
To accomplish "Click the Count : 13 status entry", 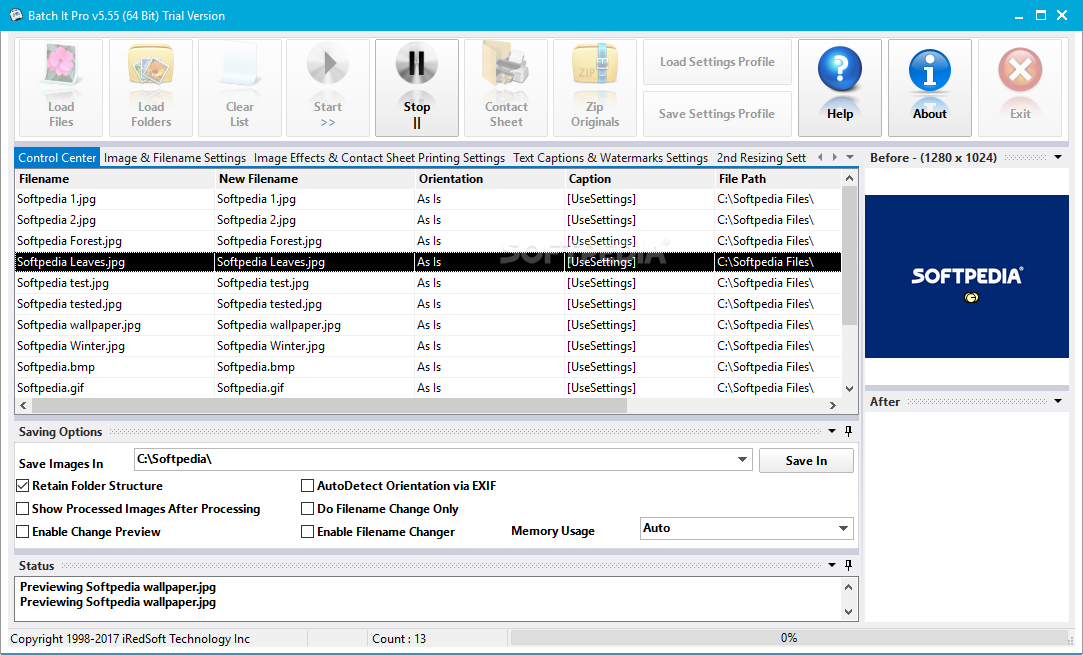I will 399,638.
